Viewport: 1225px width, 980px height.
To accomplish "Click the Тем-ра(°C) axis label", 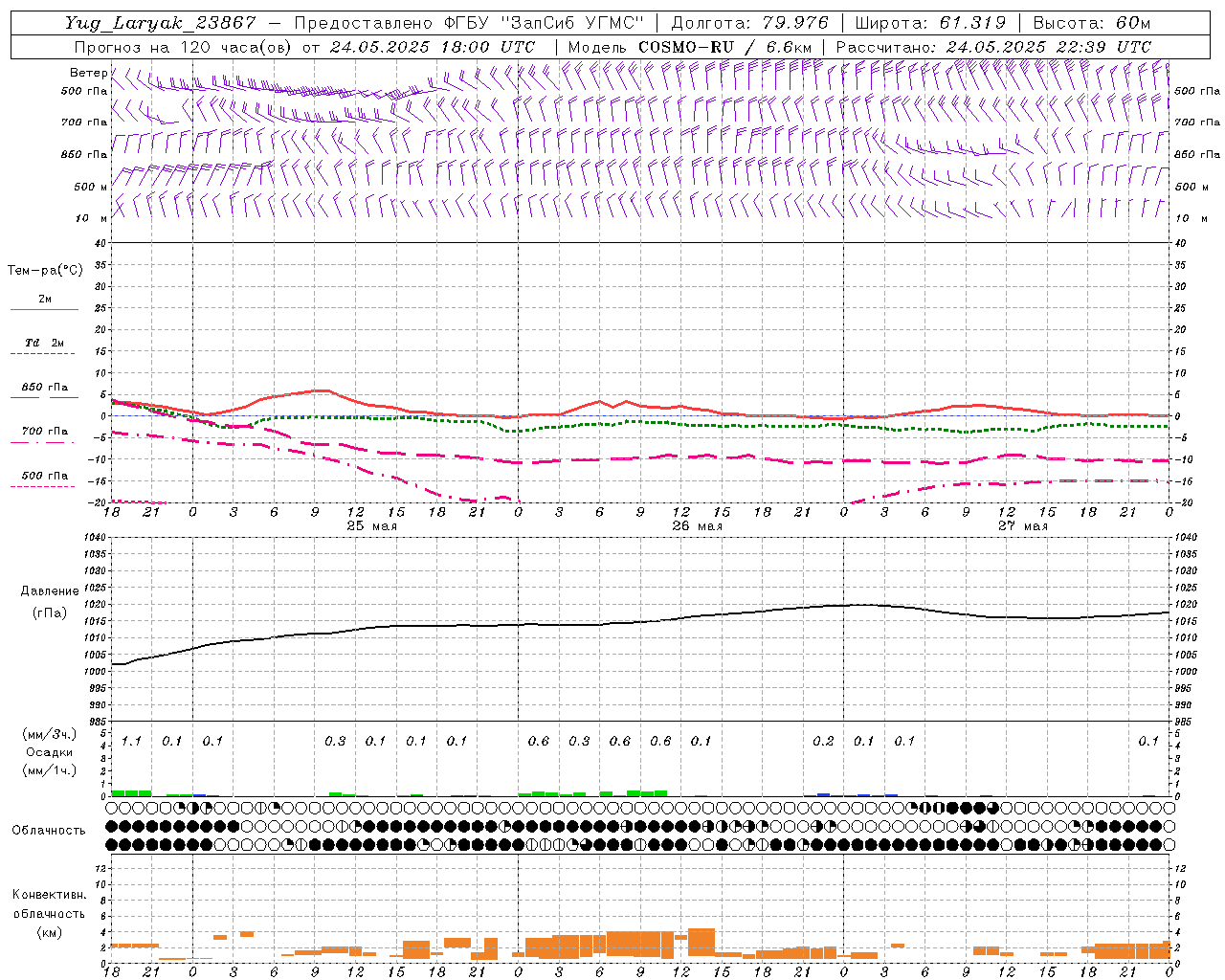I will click(45, 271).
